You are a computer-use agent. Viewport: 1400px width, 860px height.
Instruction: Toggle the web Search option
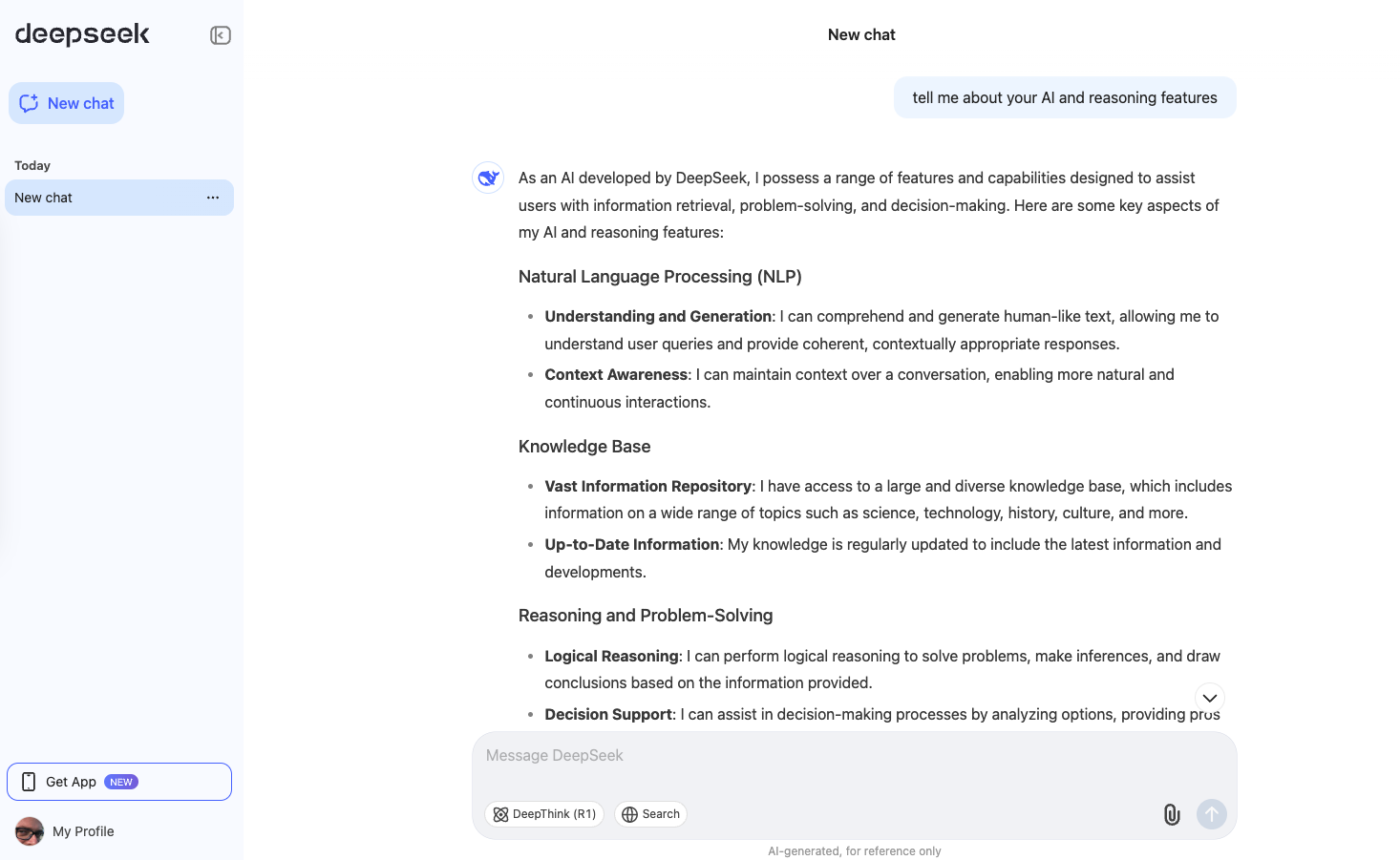[650, 814]
